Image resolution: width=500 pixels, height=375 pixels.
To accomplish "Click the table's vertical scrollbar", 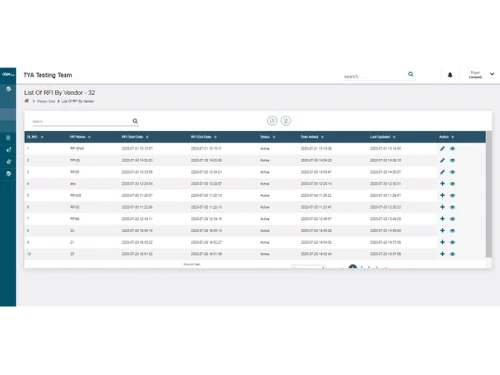I will click(x=489, y=194).
